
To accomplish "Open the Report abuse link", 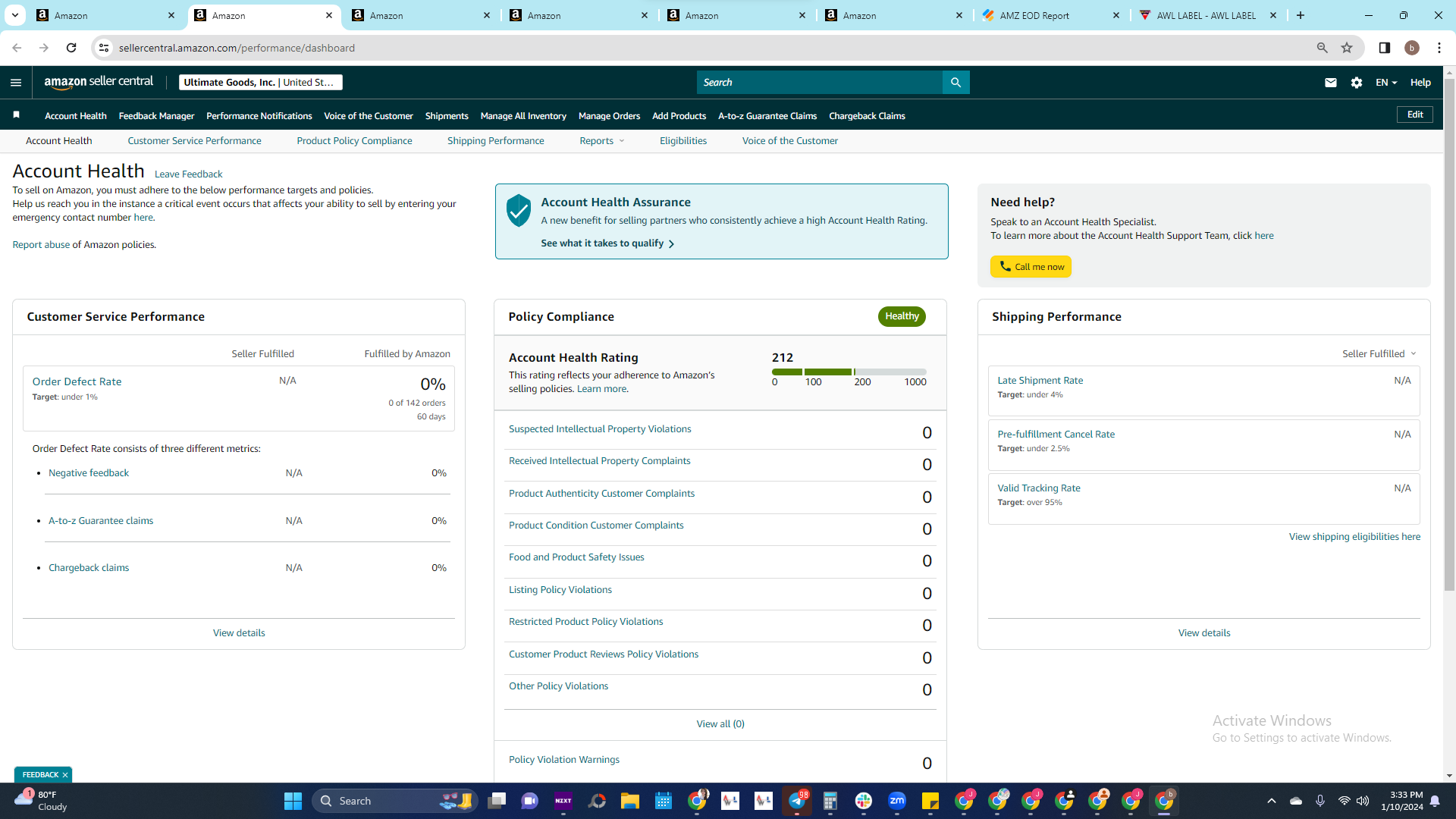I will tap(41, 245).
